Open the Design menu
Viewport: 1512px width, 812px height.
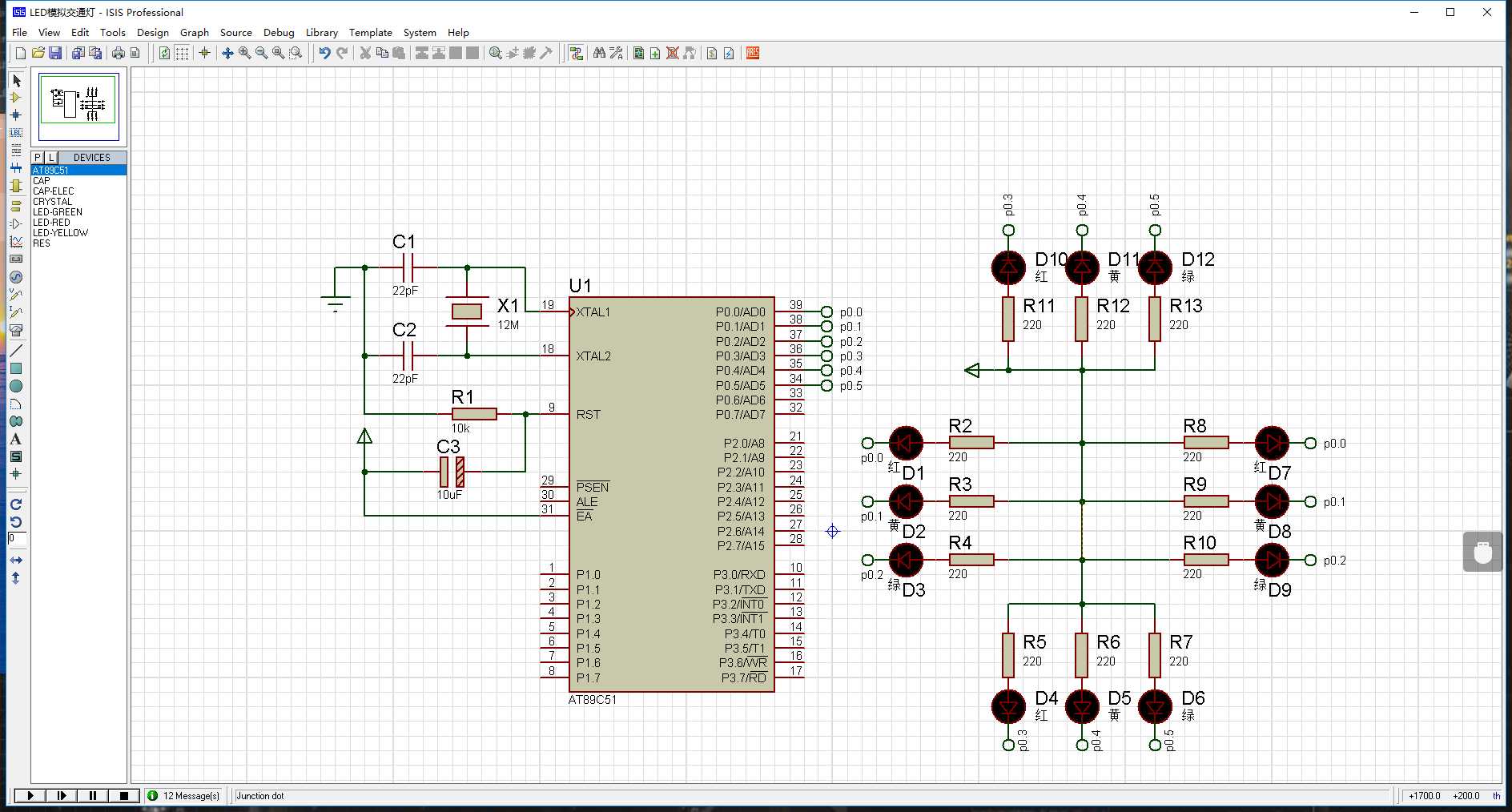point(153,33)
